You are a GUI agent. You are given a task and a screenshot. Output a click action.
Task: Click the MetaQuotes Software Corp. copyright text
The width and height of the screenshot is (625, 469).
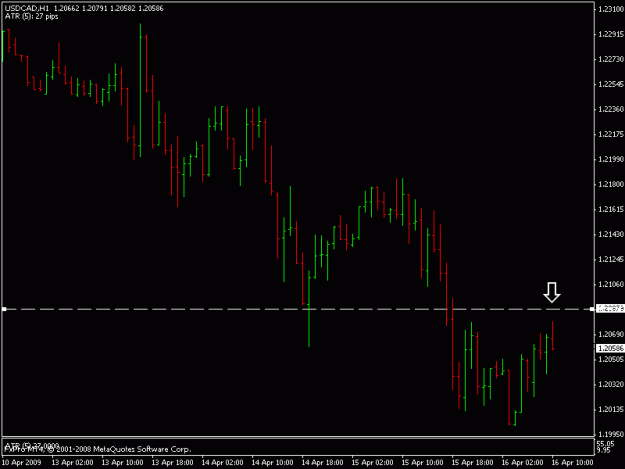tap(98, 449)
